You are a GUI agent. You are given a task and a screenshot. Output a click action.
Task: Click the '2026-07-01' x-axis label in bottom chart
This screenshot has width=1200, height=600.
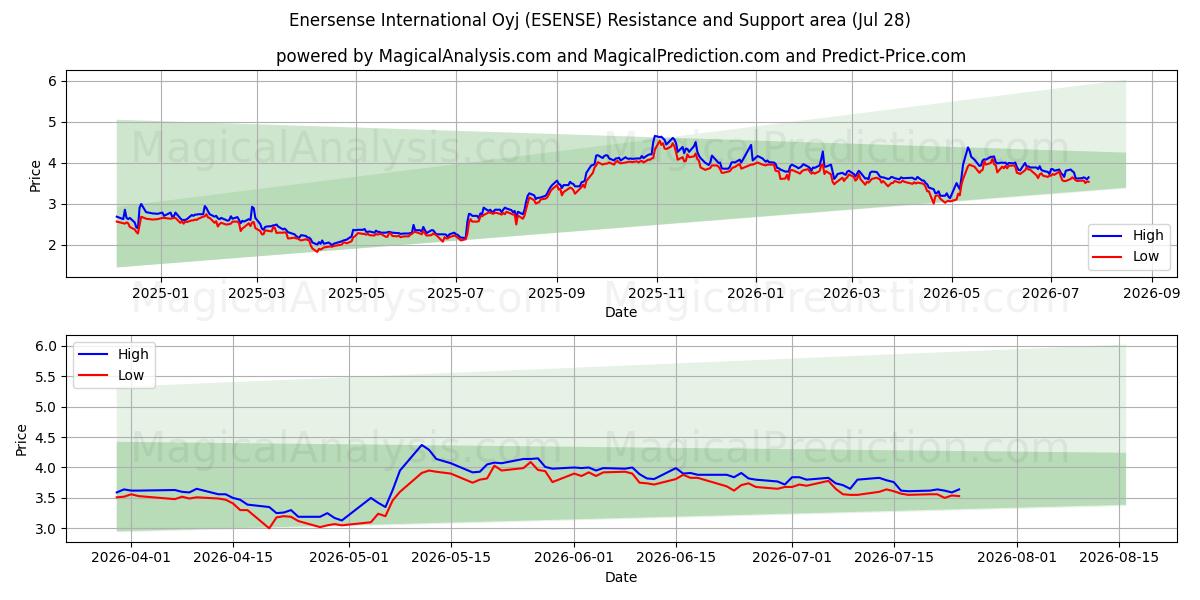pos(791,559)
